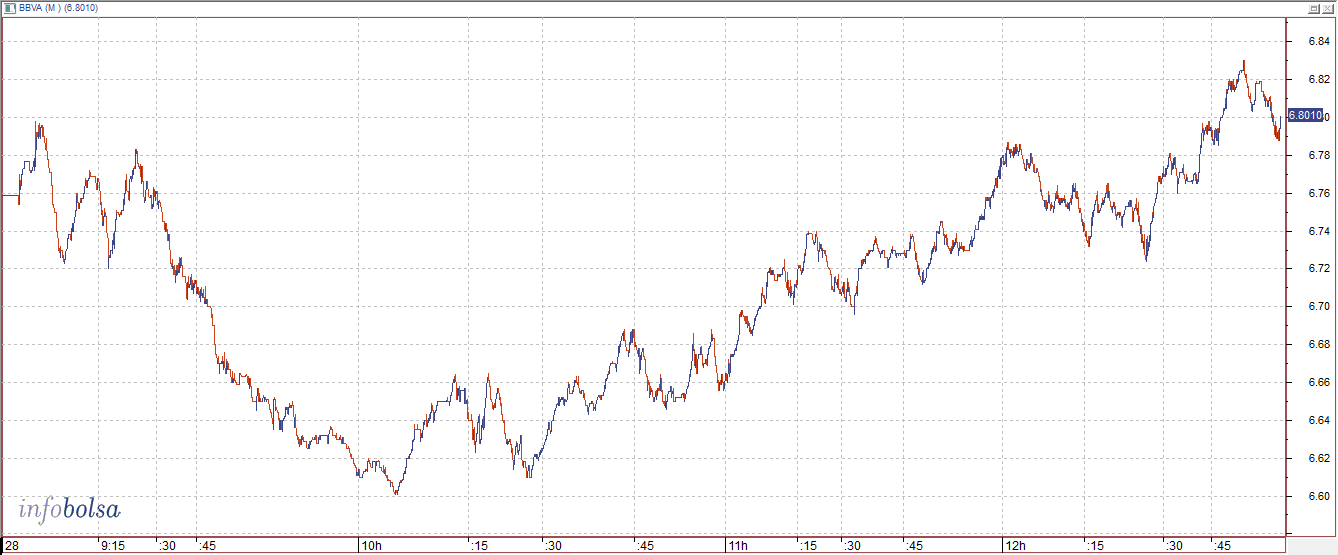Click the 6.64 price axis label
The height and width of the screenshot is (555, 1338).
click(x=1318, y=420)
